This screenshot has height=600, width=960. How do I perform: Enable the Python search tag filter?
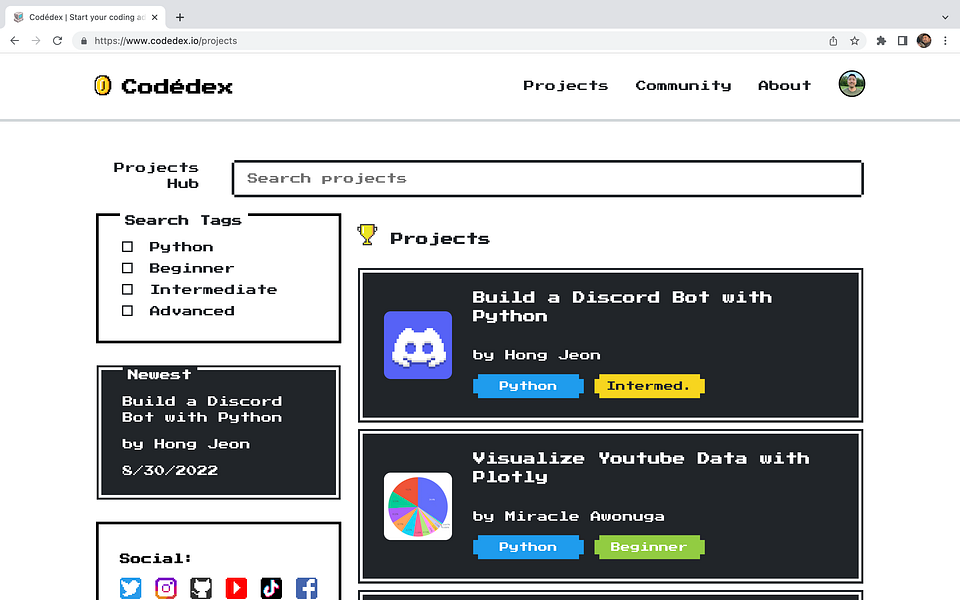128,246
